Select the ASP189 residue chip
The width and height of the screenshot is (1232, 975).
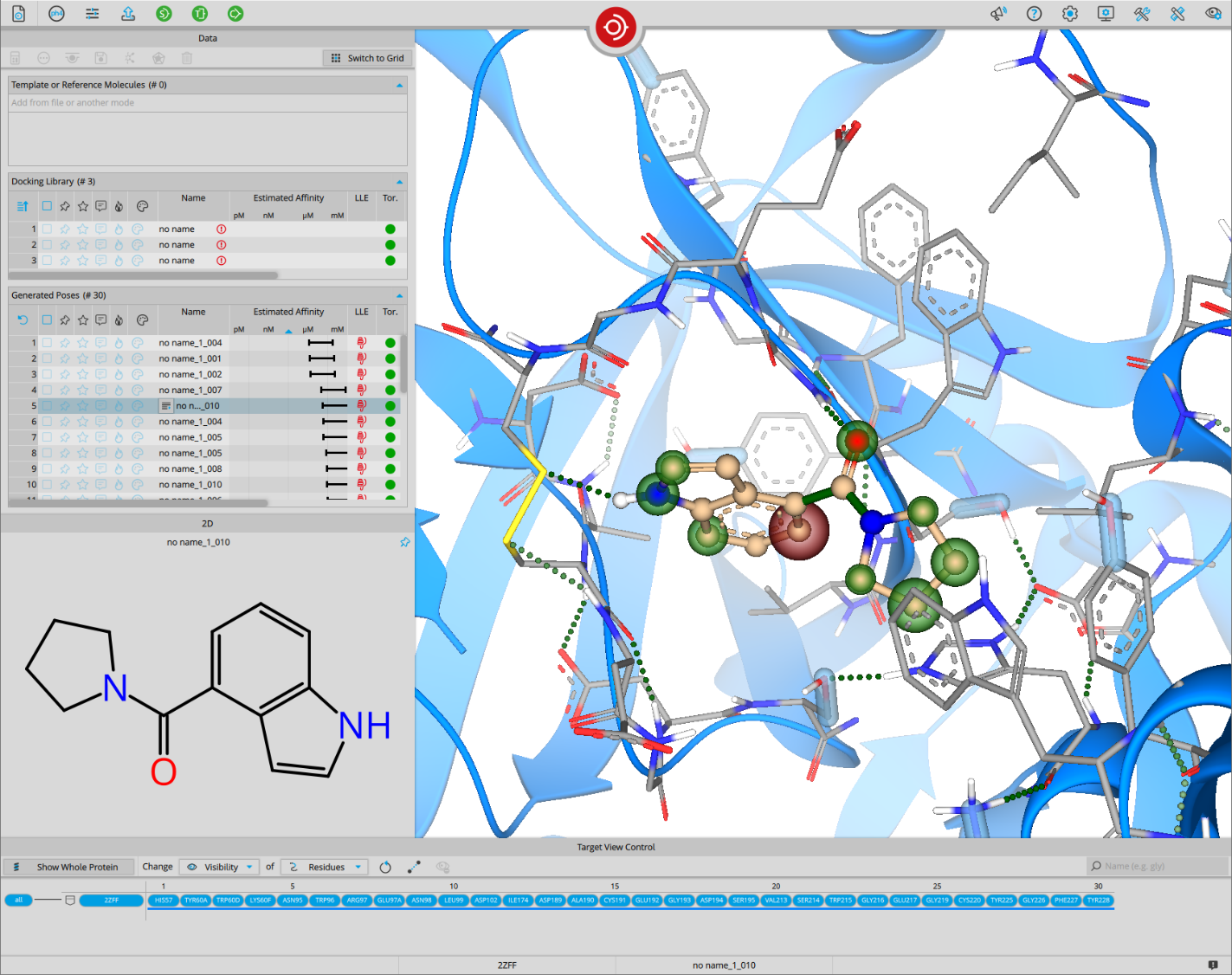(551, 901)
